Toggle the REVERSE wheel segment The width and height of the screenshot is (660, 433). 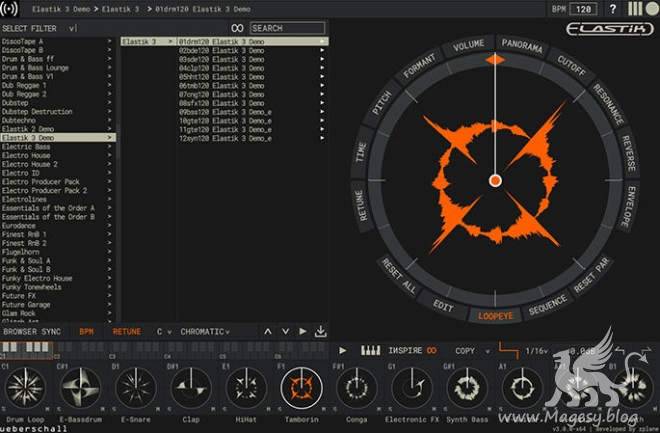tap(629, 154)
